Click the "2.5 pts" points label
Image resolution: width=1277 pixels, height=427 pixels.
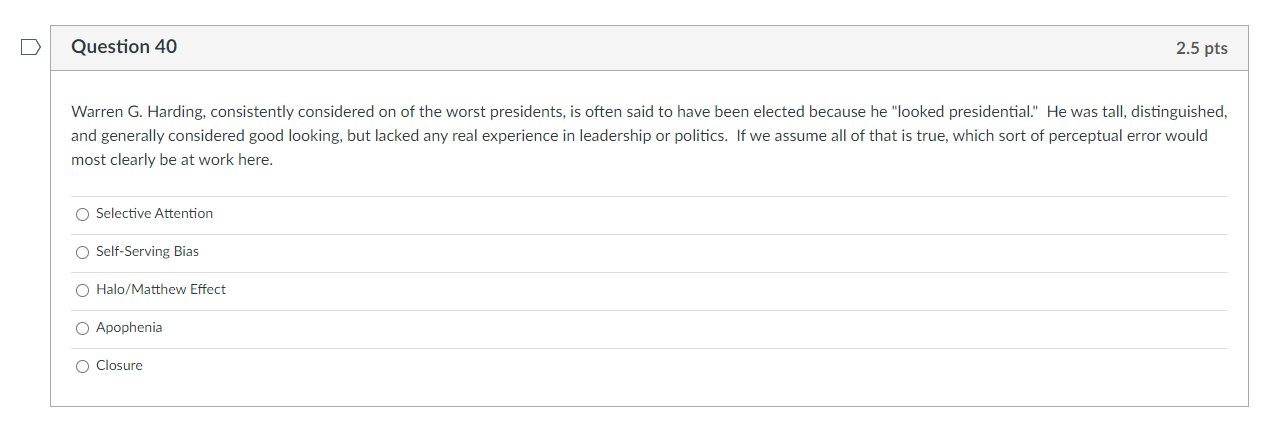coord(1201,48)
